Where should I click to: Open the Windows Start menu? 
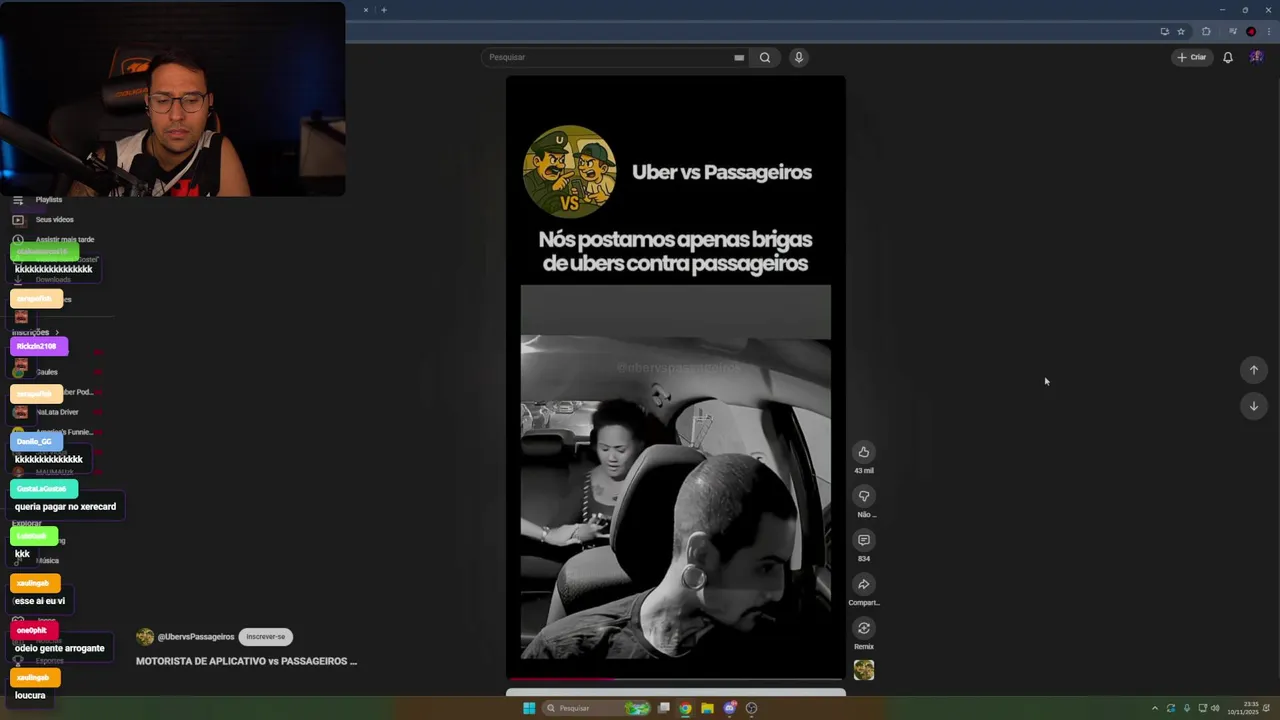(529, 708)
